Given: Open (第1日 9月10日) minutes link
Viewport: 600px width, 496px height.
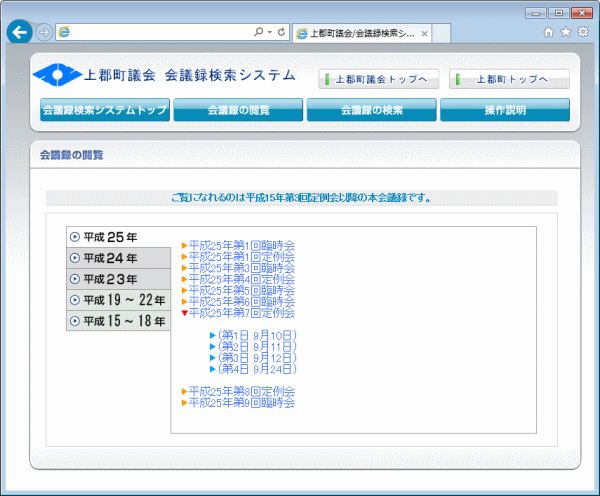Looking at the screenshot, I should point(257,336).
